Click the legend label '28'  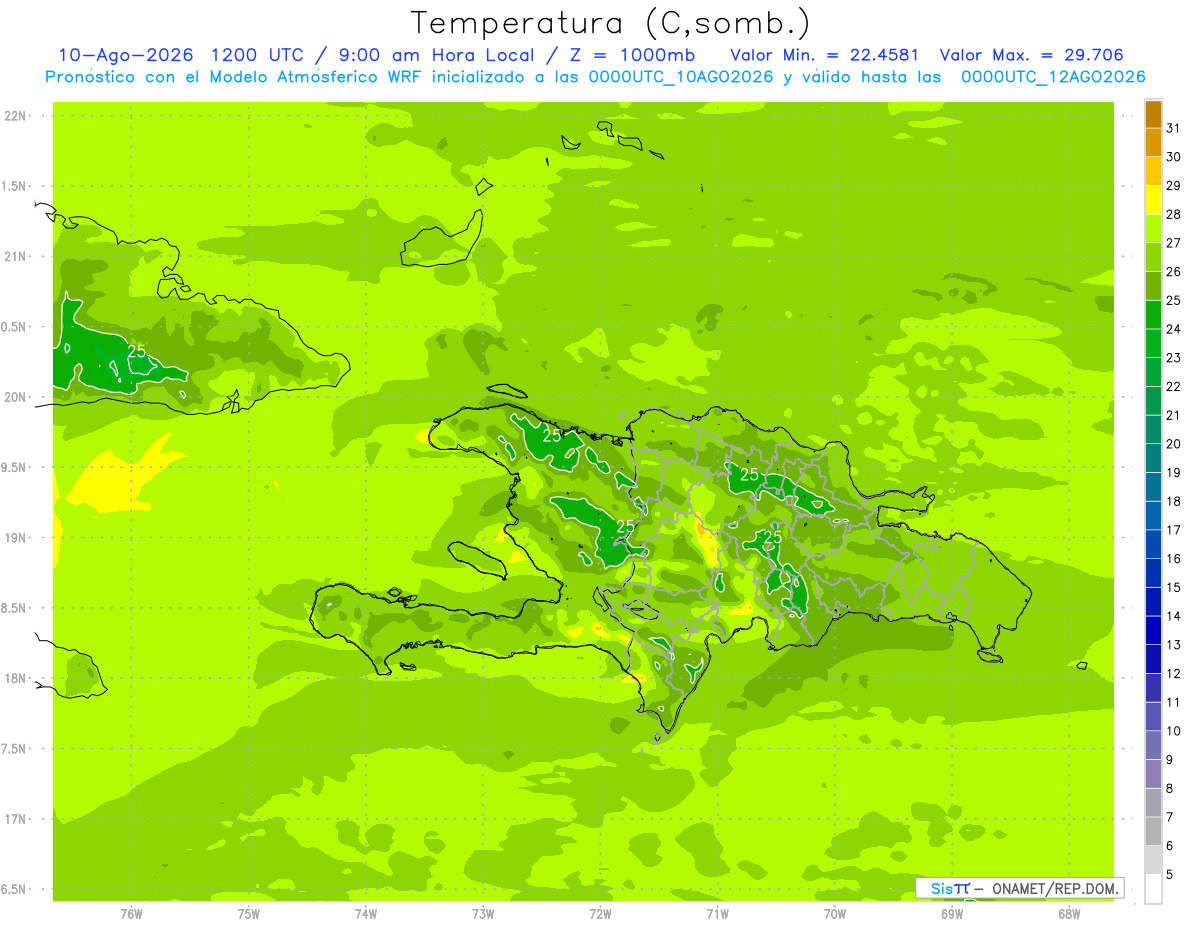[x=1174, y=214]
